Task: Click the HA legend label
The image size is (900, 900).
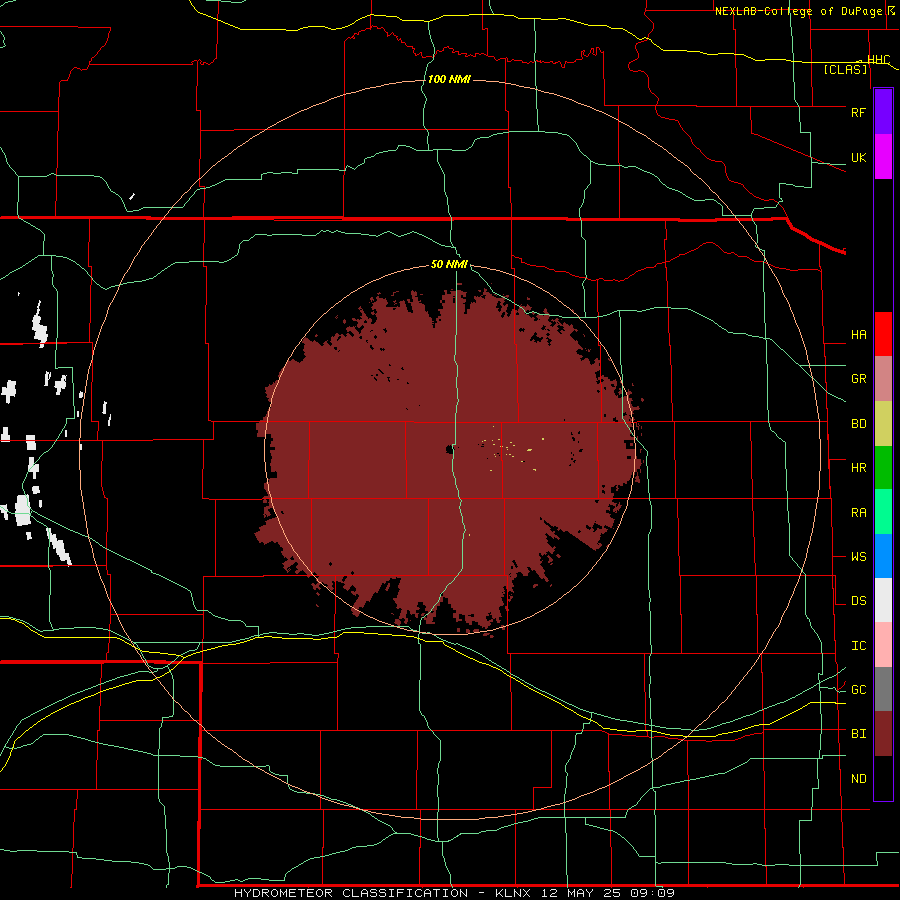Action: pyautogui.click(x=858, y=335)
